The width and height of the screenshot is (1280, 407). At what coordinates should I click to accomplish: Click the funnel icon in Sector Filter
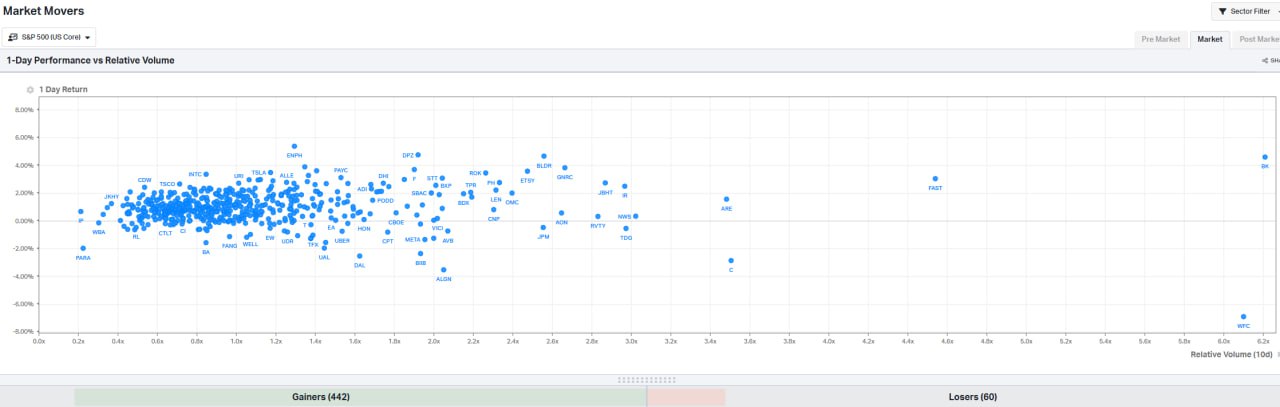[1222, 11]
